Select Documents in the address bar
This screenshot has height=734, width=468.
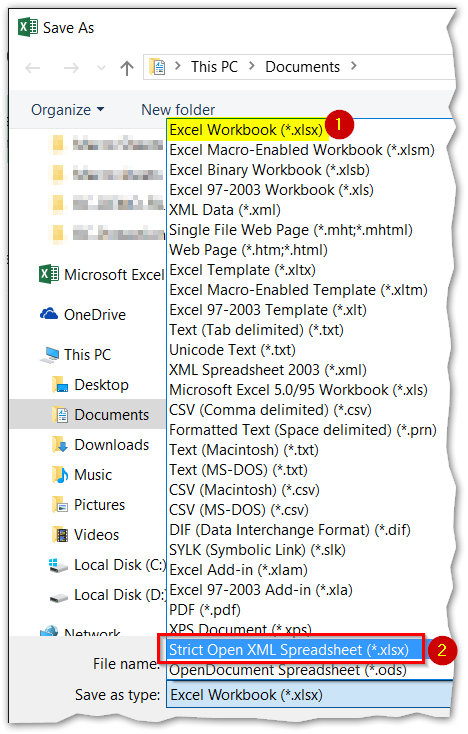click(302, 66)
